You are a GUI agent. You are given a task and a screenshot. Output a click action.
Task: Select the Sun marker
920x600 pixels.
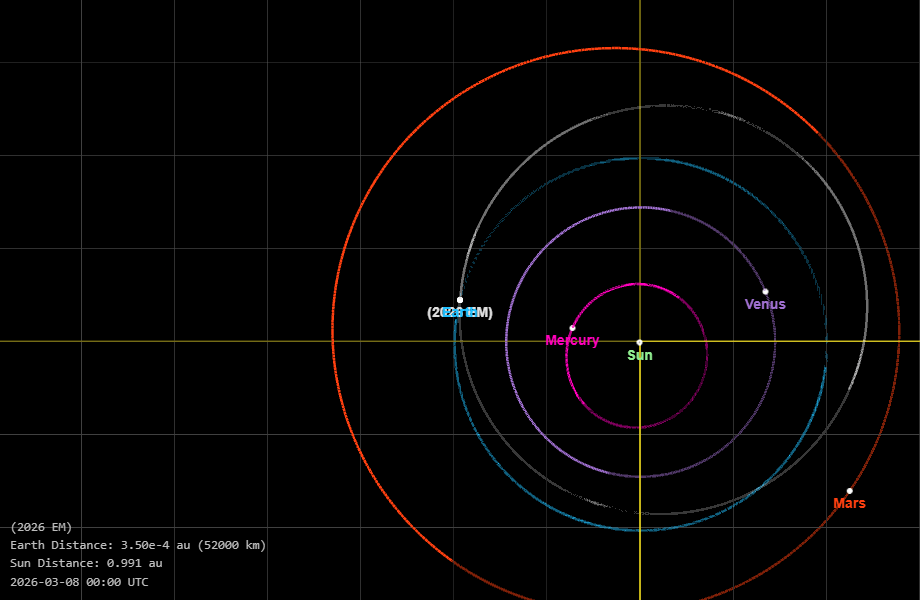[640, 341]
